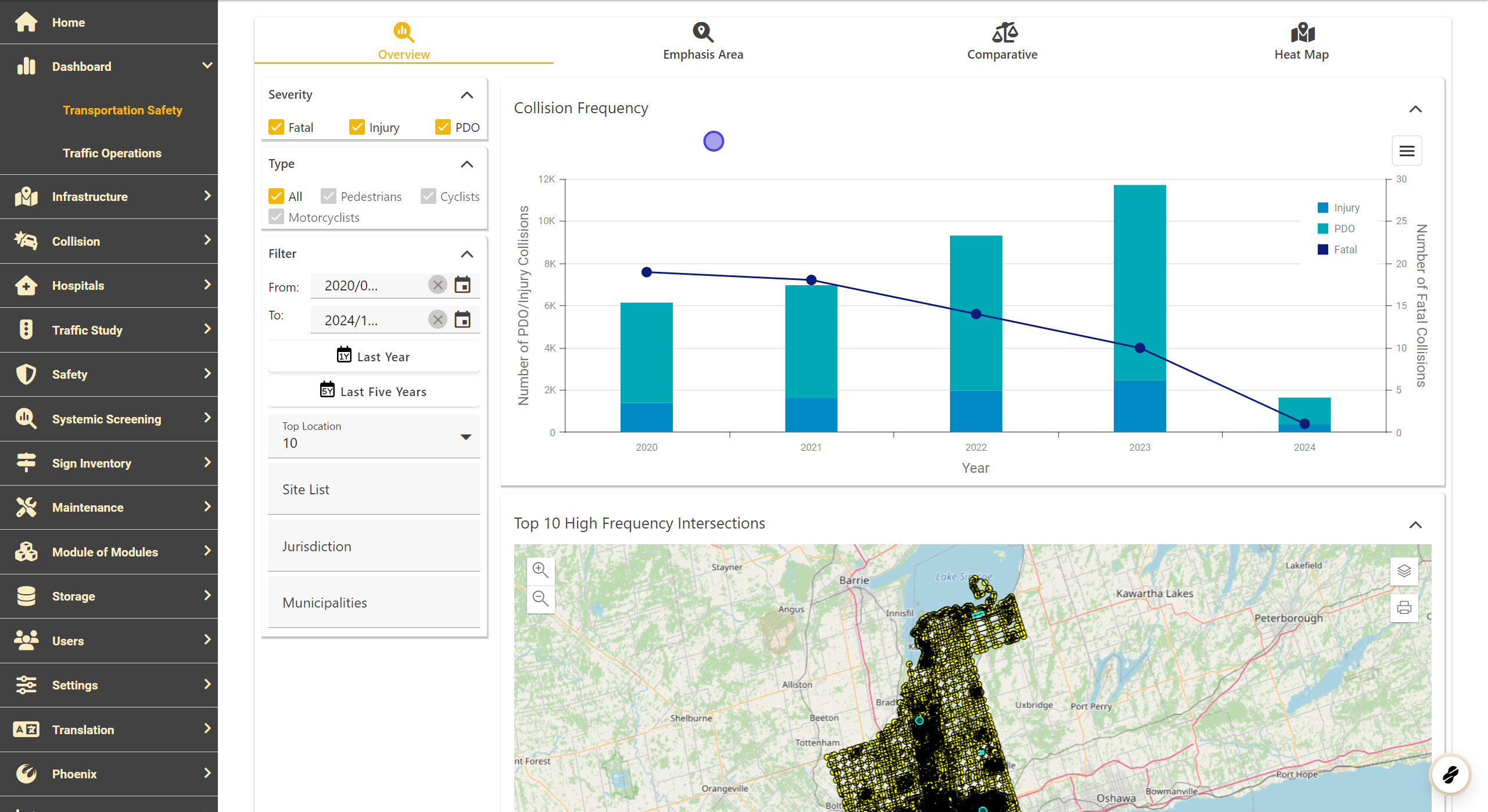
Task: Uncheck the PDO severity checkbox
Action: [443, 127]
